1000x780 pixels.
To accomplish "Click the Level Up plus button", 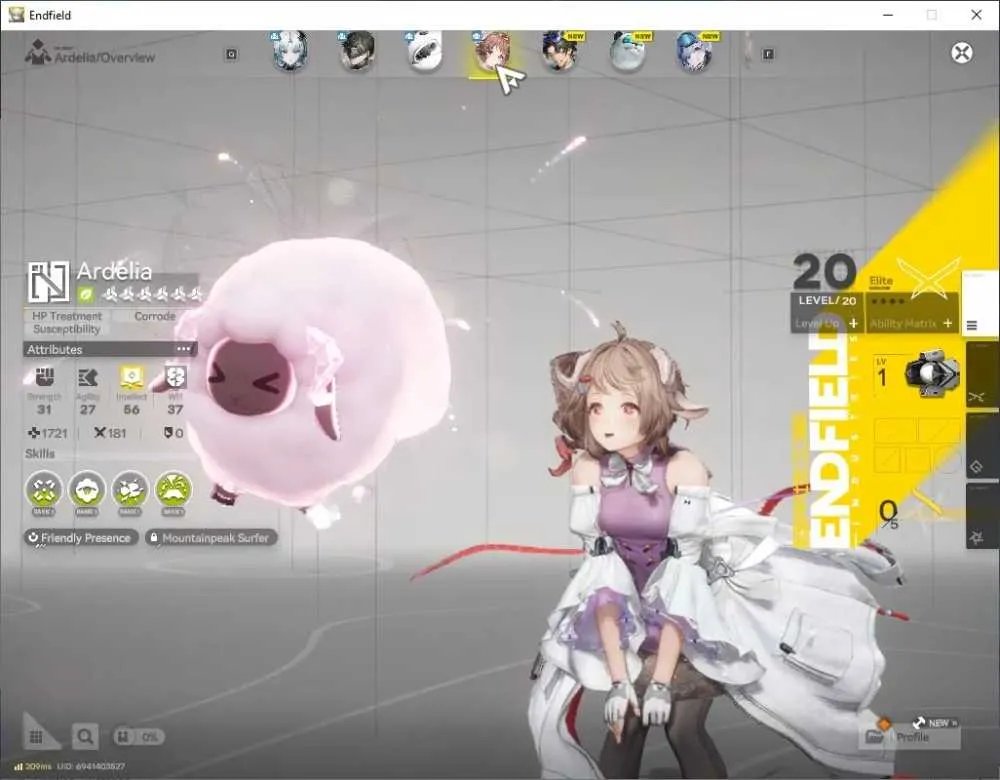I will click(853, 323).
